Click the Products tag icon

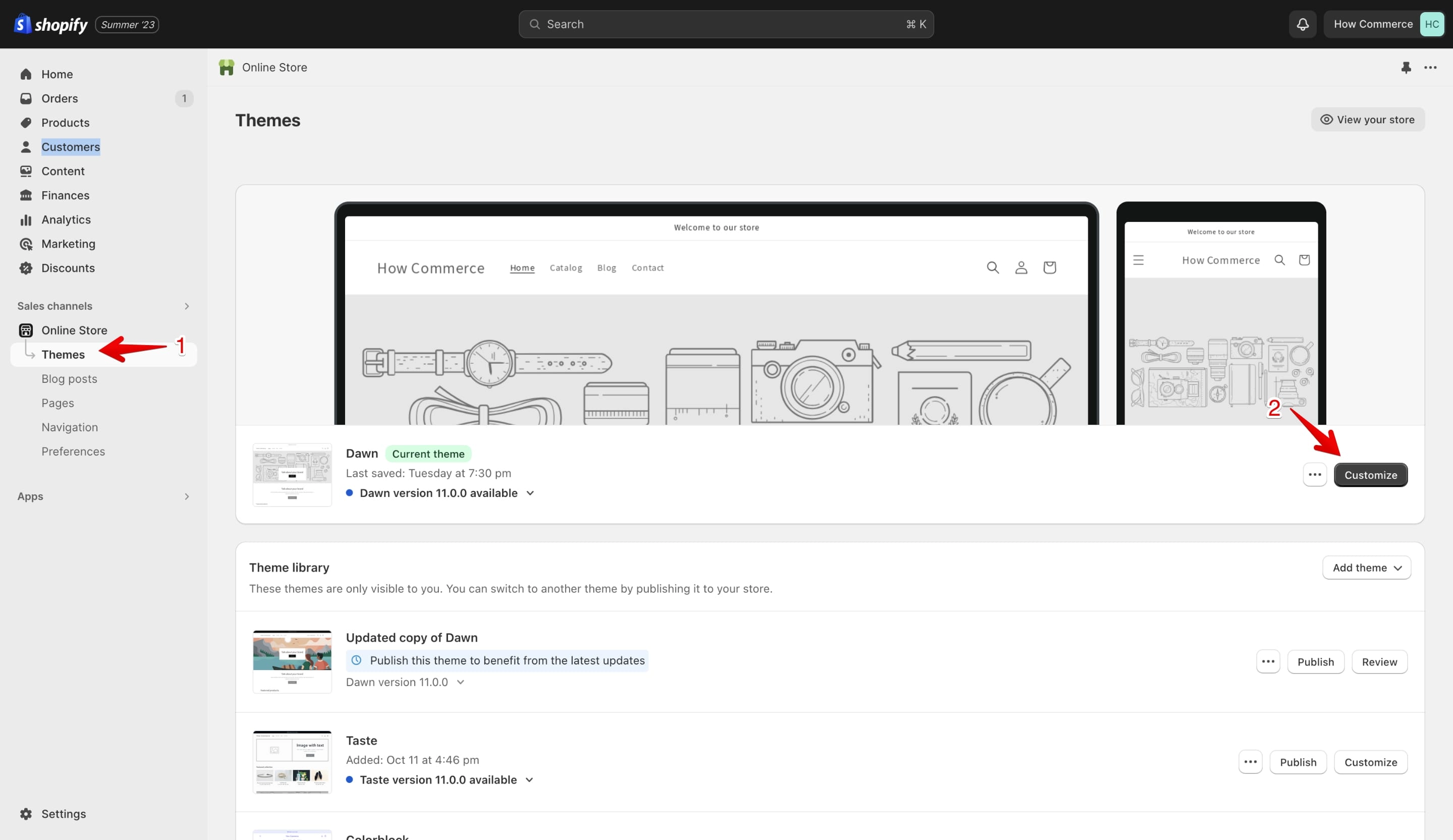[x=26, y=123]
